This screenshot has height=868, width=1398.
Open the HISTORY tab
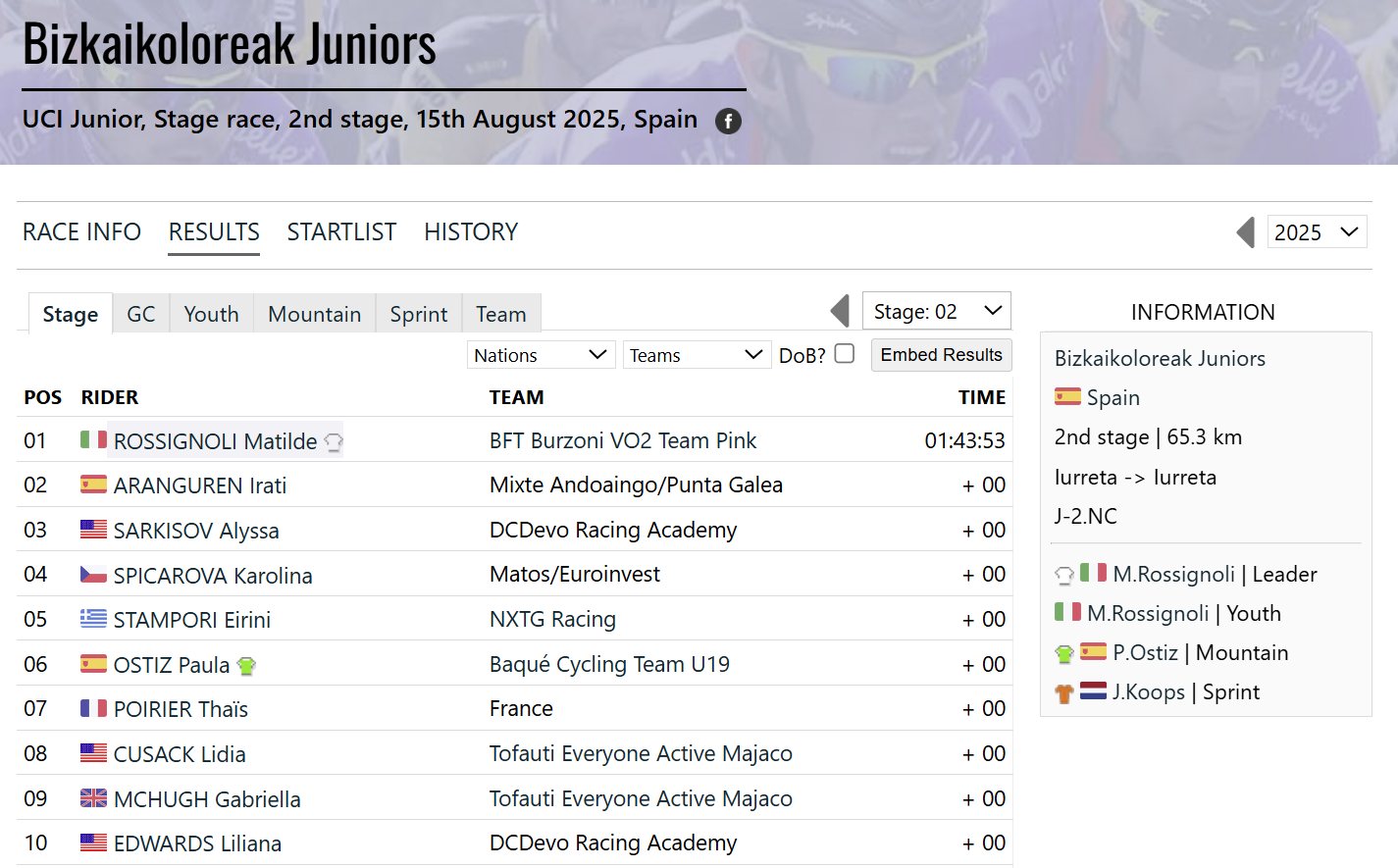click(x=471, y=232)
